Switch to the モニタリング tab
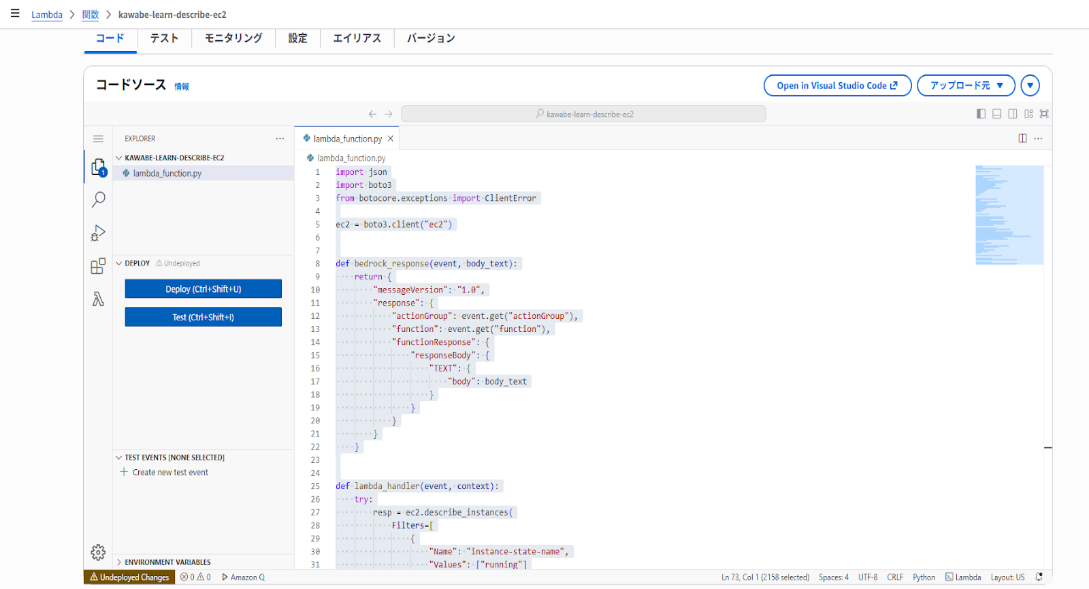This screenshot has height=589, width=1089. [x=233, y=38]
